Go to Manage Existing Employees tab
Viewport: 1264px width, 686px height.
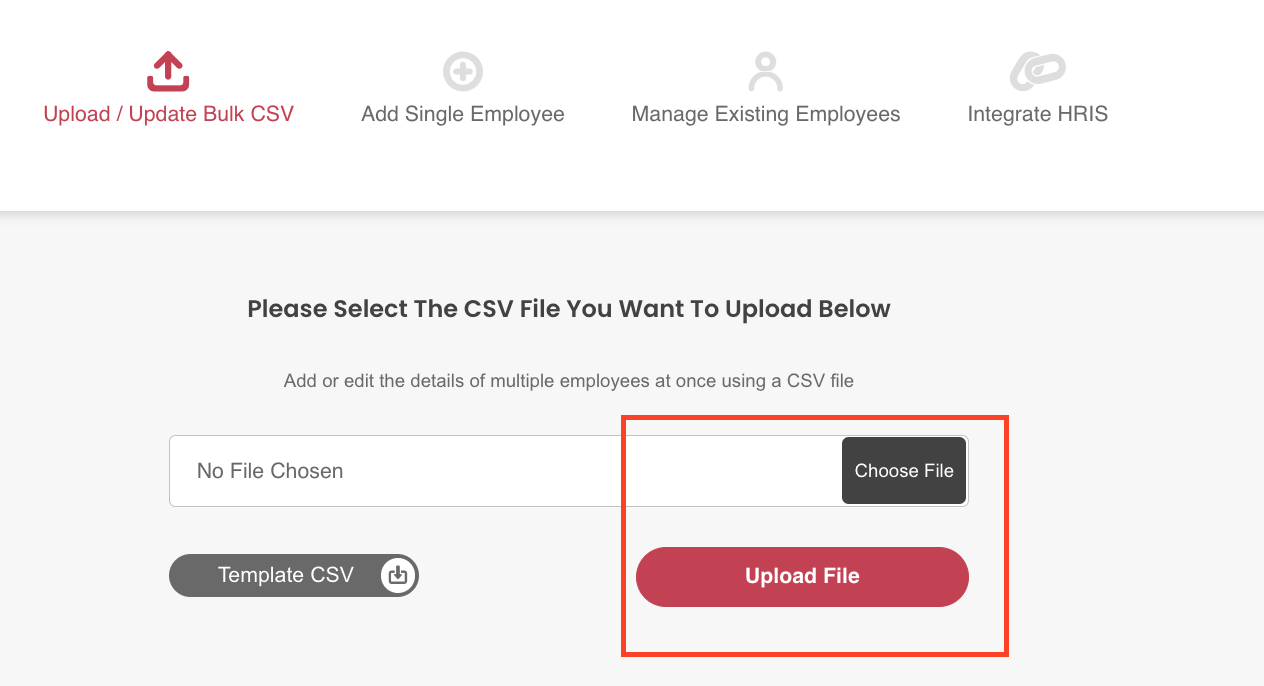click(x=766, y=114)
